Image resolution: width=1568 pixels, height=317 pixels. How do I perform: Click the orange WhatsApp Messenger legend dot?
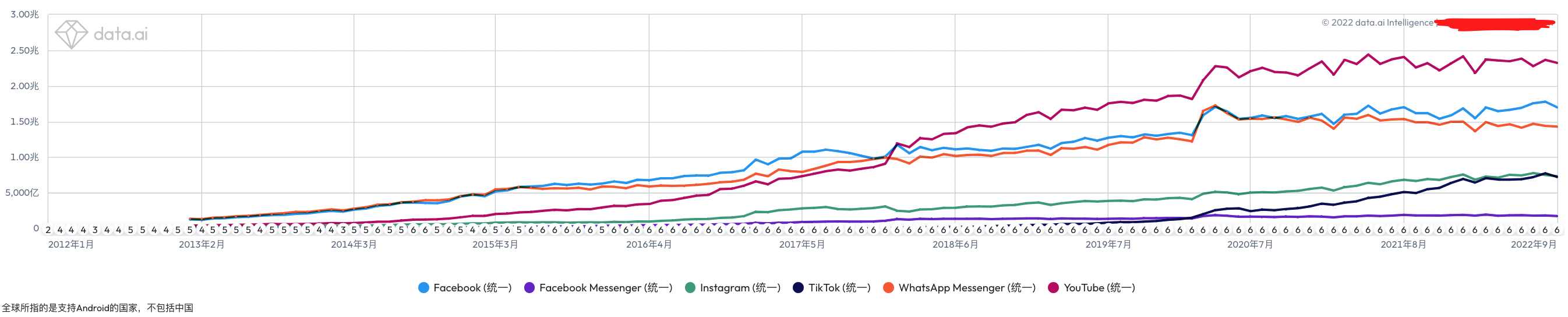pos(889,288)
